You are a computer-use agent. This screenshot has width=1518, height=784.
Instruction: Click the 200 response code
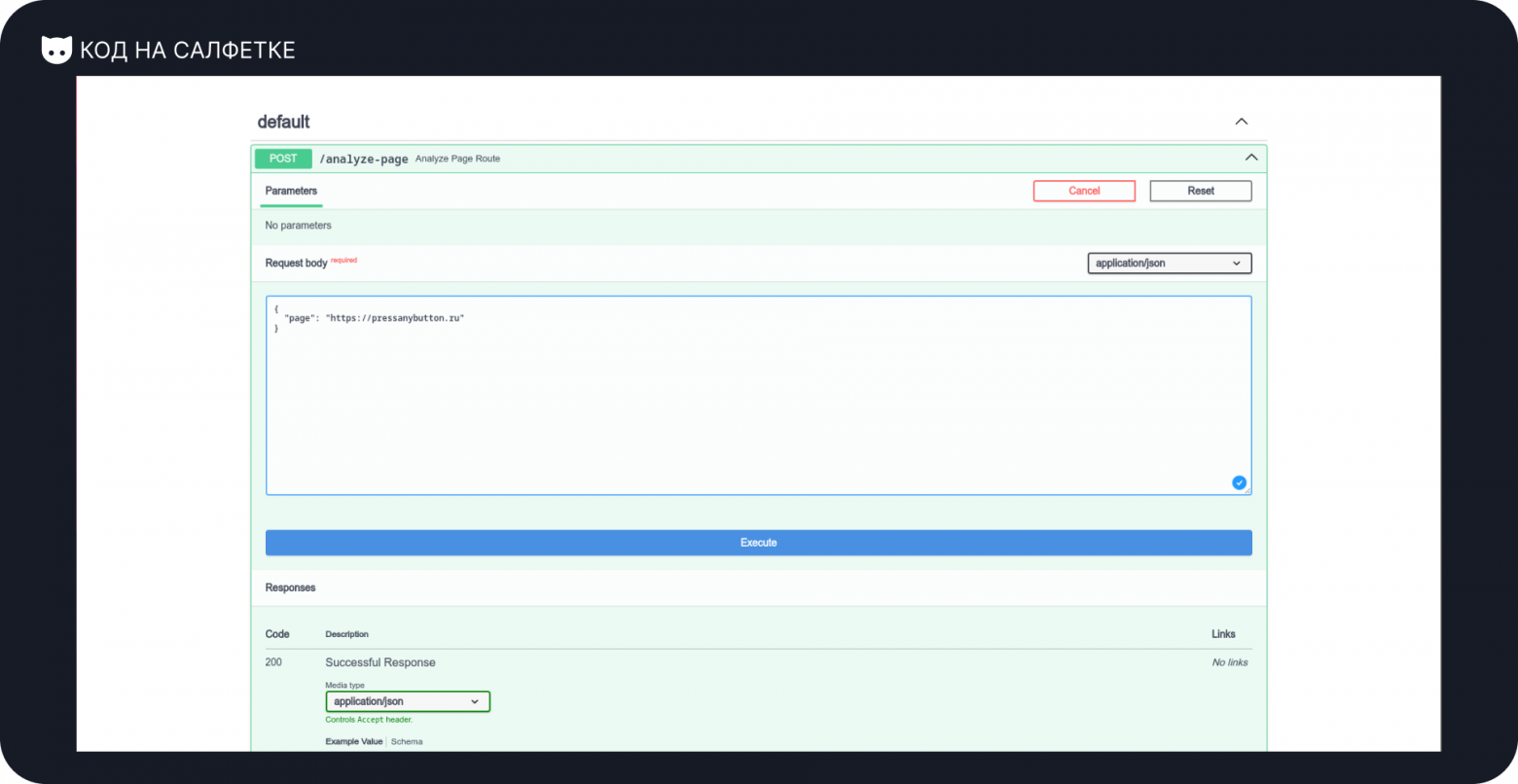point(273,662)
